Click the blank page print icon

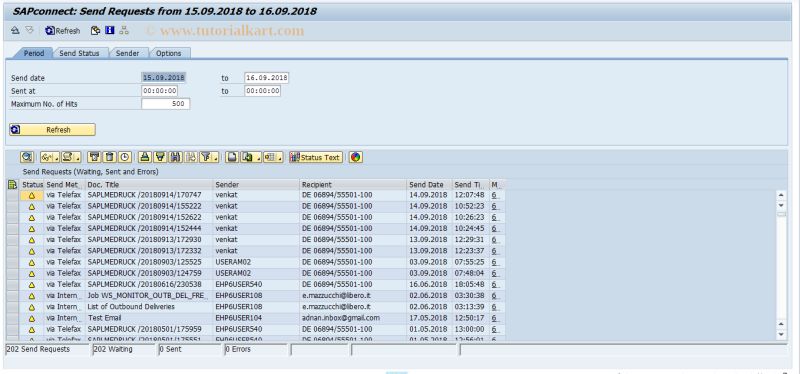point(232,157)
